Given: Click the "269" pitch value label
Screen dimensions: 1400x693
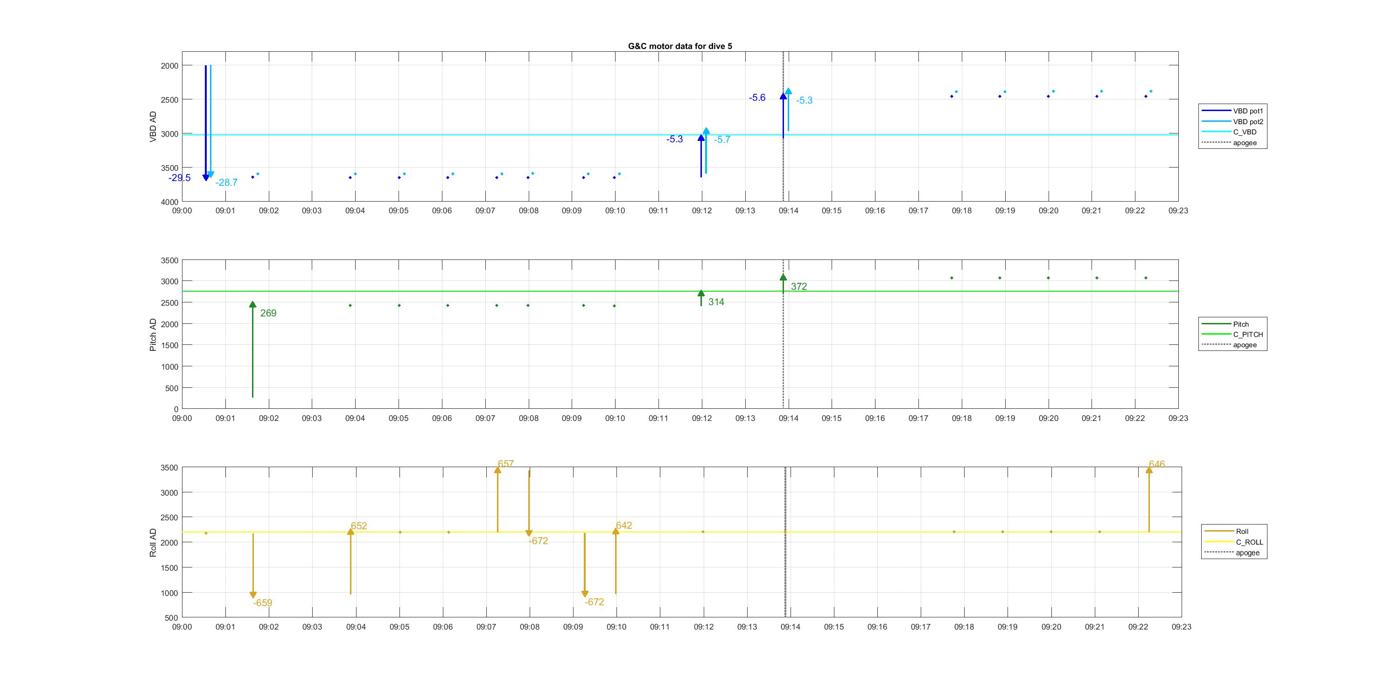Looking at the screenshot, I should click(268, 313).
